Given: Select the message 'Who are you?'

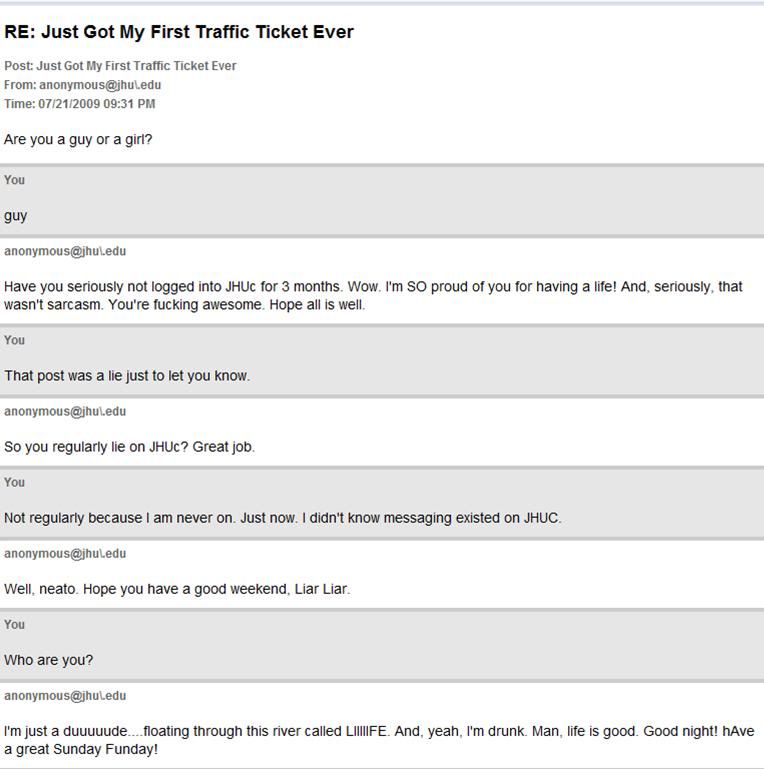Looking at the screenshot, I should (x=49, y=660).
